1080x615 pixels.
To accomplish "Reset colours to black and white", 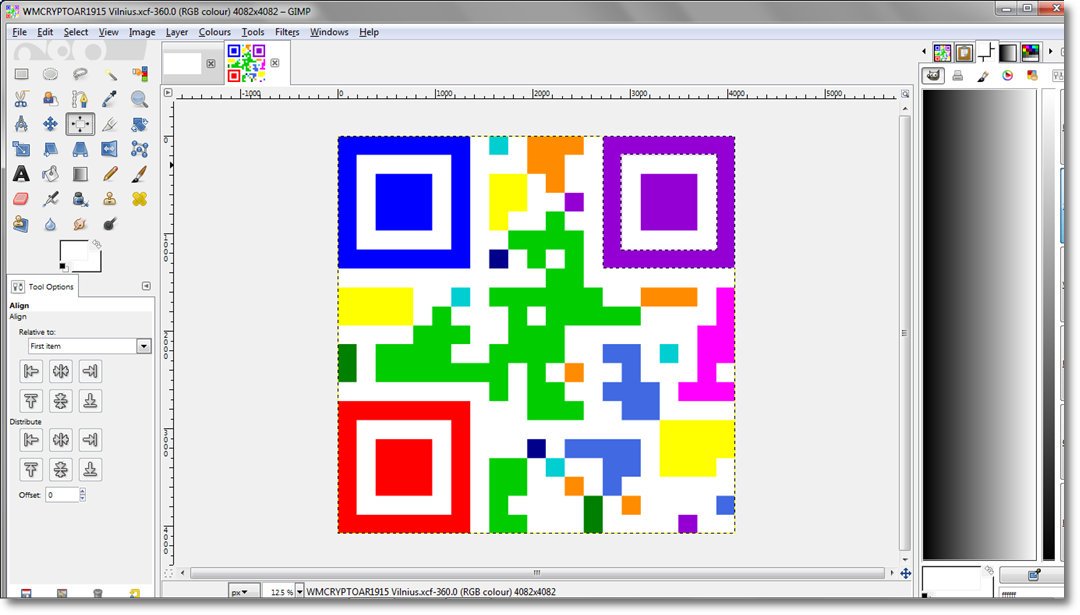I will coord(63,267).
